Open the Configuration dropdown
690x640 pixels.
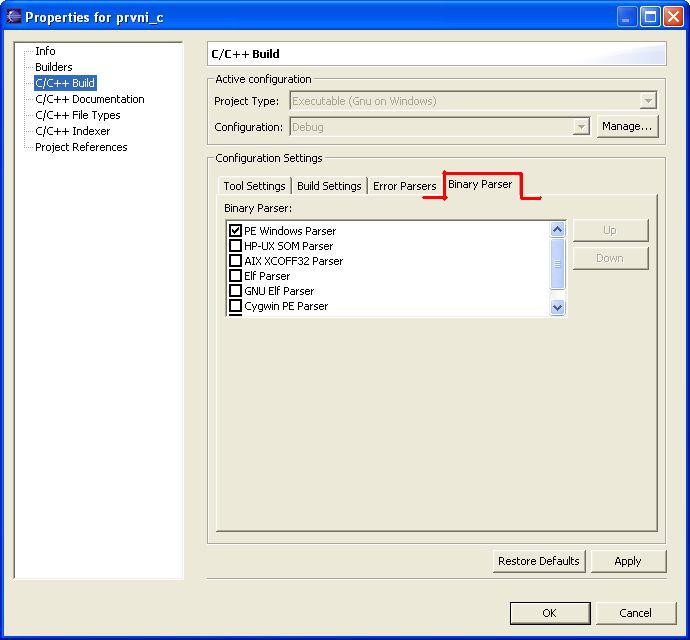click(581, 127)
